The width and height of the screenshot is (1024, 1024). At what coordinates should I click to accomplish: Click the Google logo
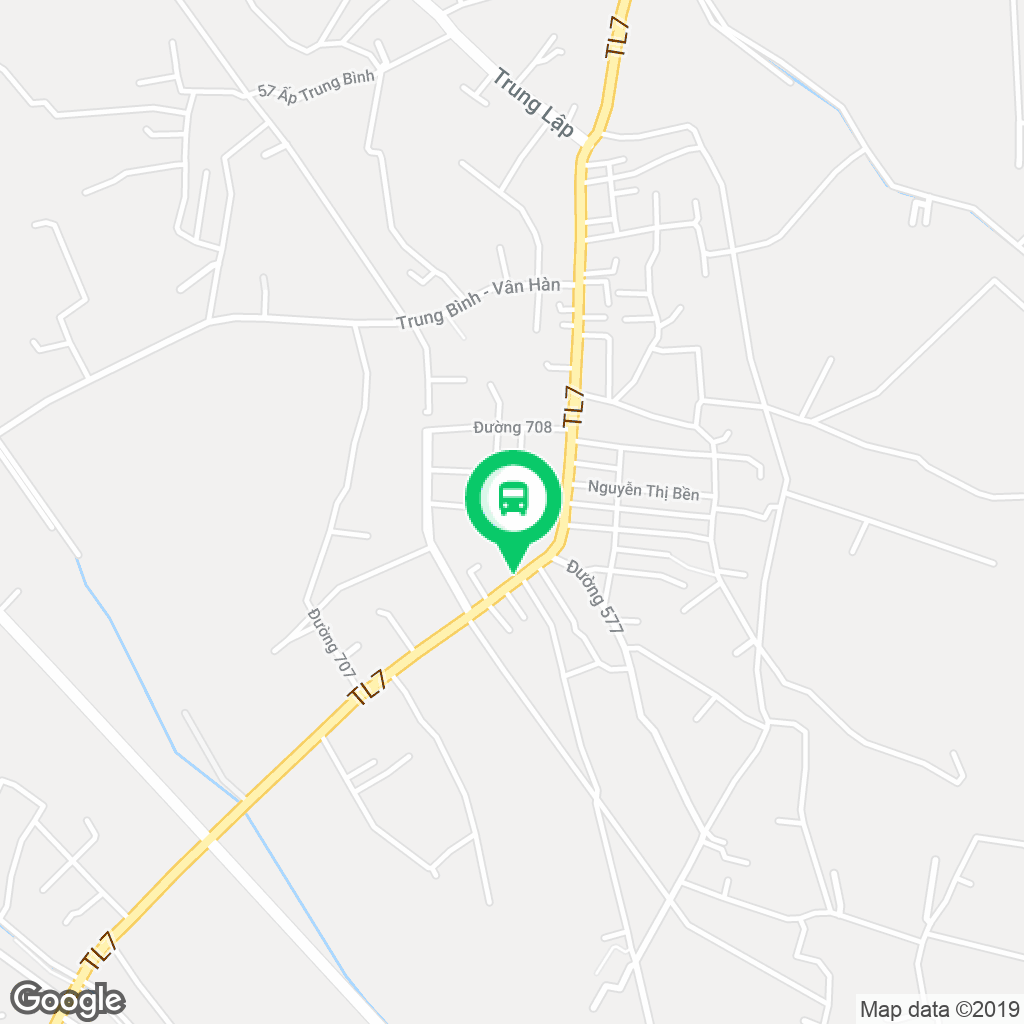(x=68, y=1000)
